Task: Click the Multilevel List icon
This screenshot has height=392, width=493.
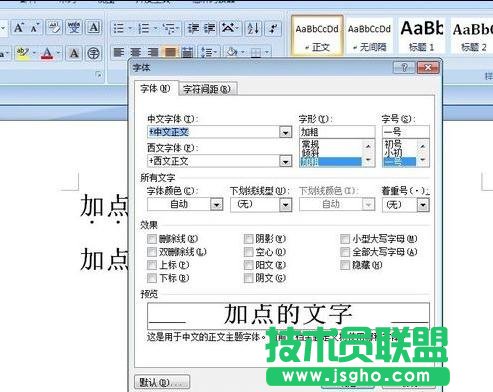Action: pyautogui.click(x=169, y=28)
